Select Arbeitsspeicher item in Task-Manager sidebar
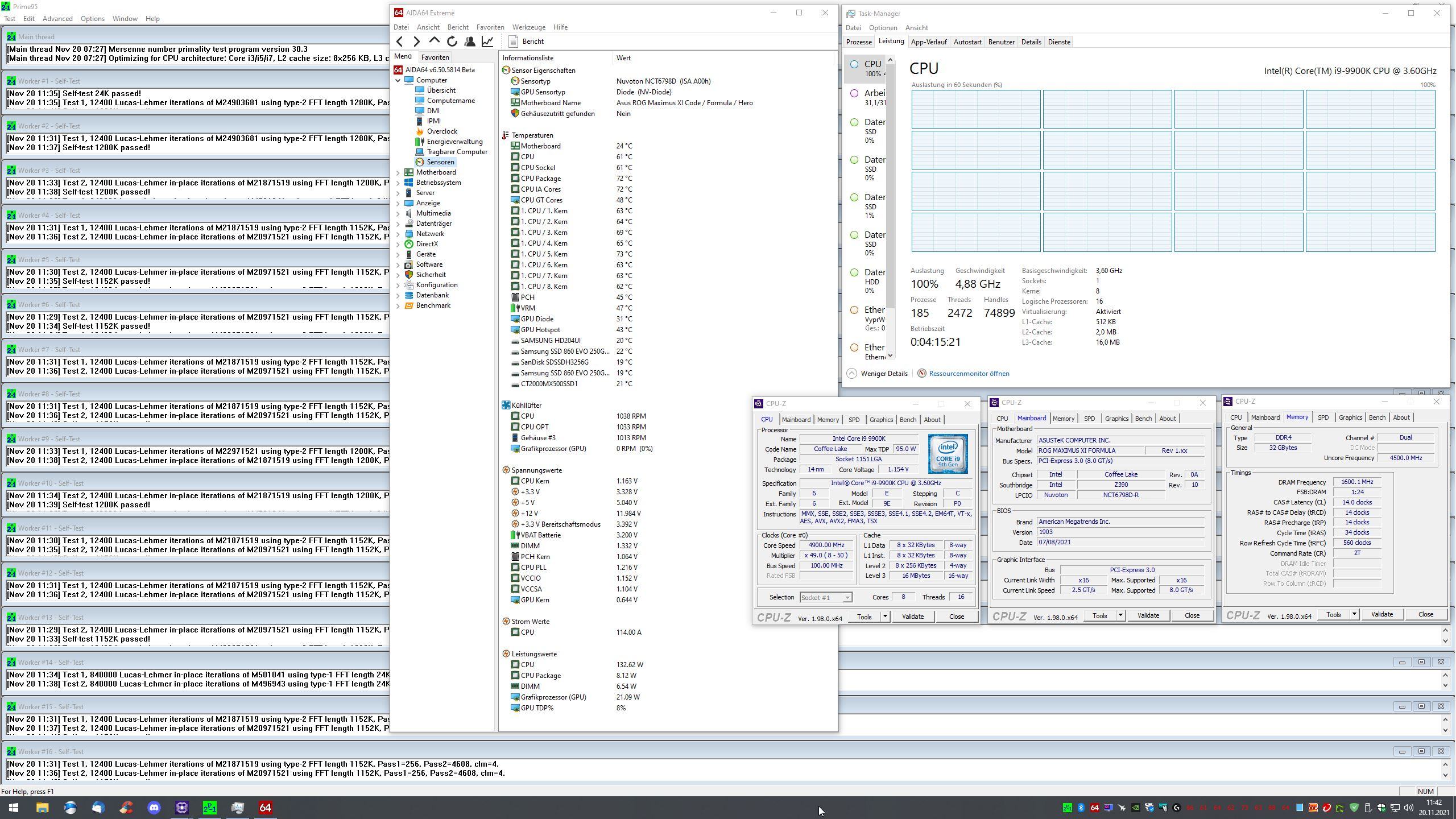The width and height of the screenshot is (1456, 819). (x=865, y=97)
